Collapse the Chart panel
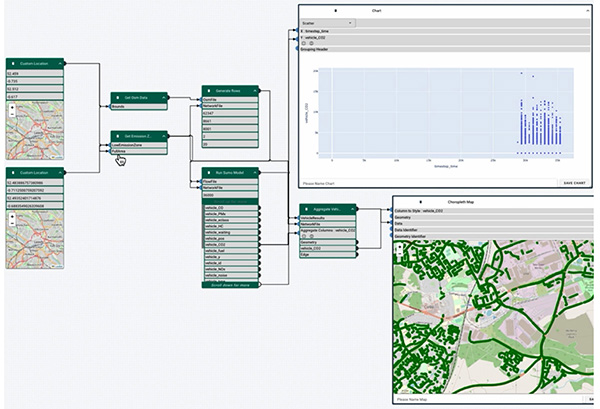 tap(588, 11)
